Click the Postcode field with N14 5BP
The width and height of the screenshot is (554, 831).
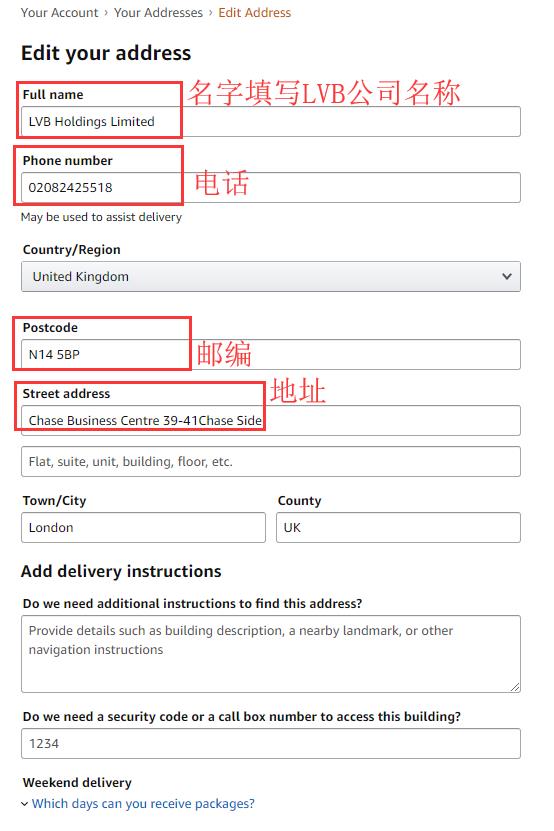tap(270, 355)
